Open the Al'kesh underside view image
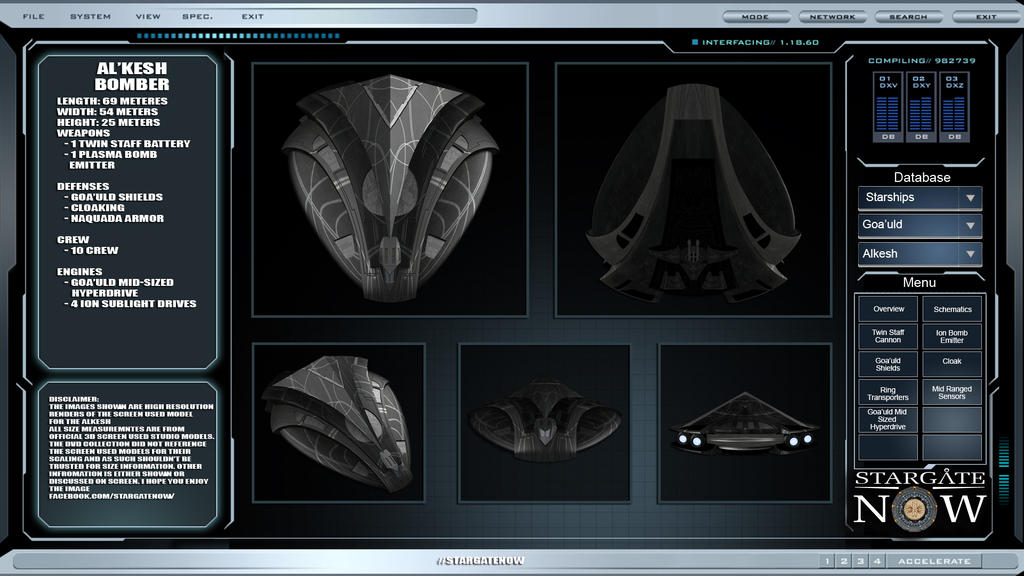Image resolution: width=1024 pixels, height=576 pixels. [x=693, y=190]
